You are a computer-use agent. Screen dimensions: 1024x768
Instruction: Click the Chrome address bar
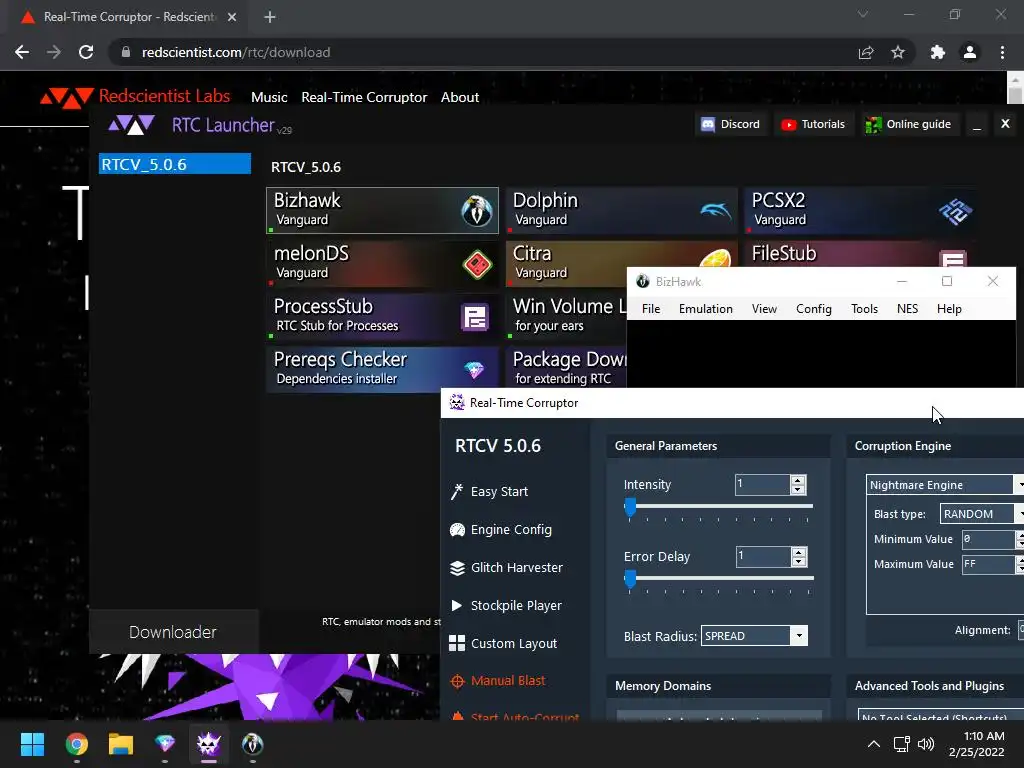point(483,52)
